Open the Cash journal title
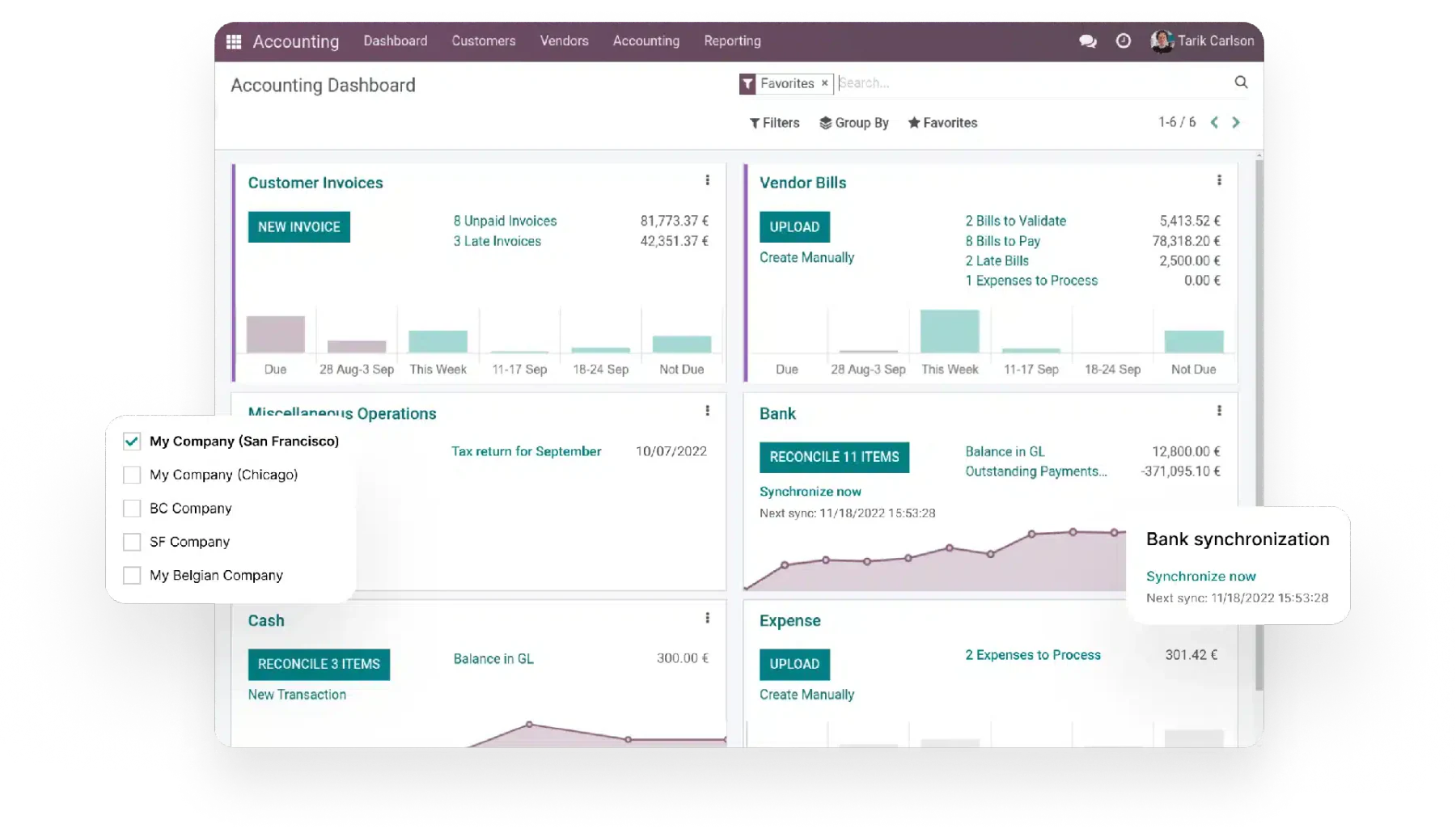The height and width of the screenshot is (837, 1456). [266, 620]
